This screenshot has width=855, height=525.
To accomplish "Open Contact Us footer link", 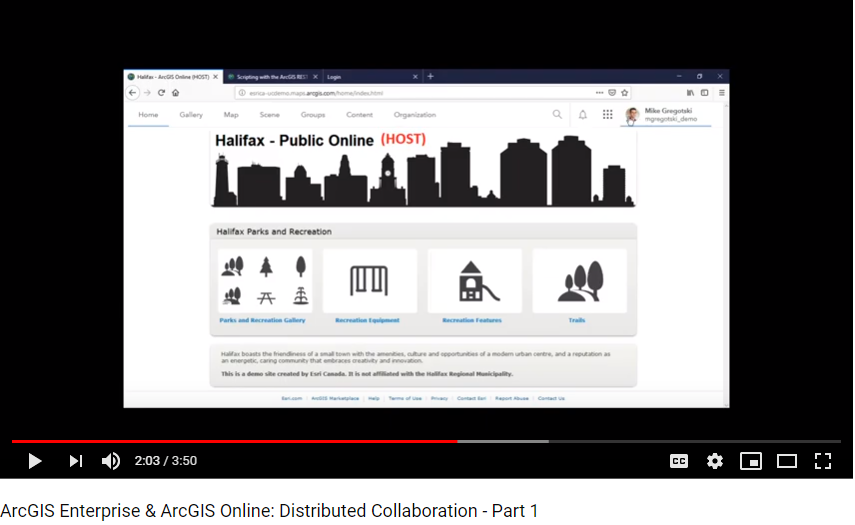I will (551, 399).
